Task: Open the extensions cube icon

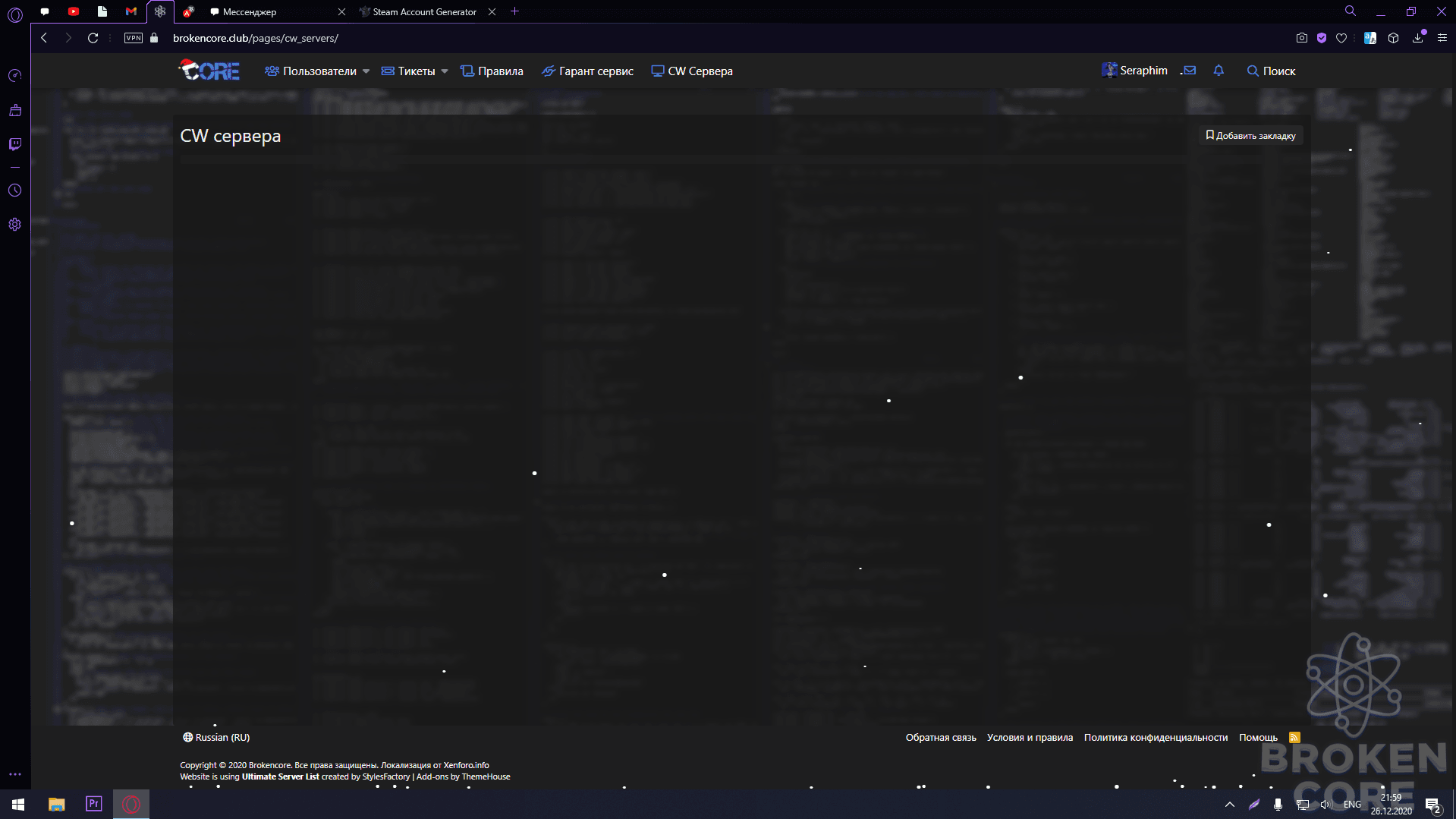Action: (1394, 38)
